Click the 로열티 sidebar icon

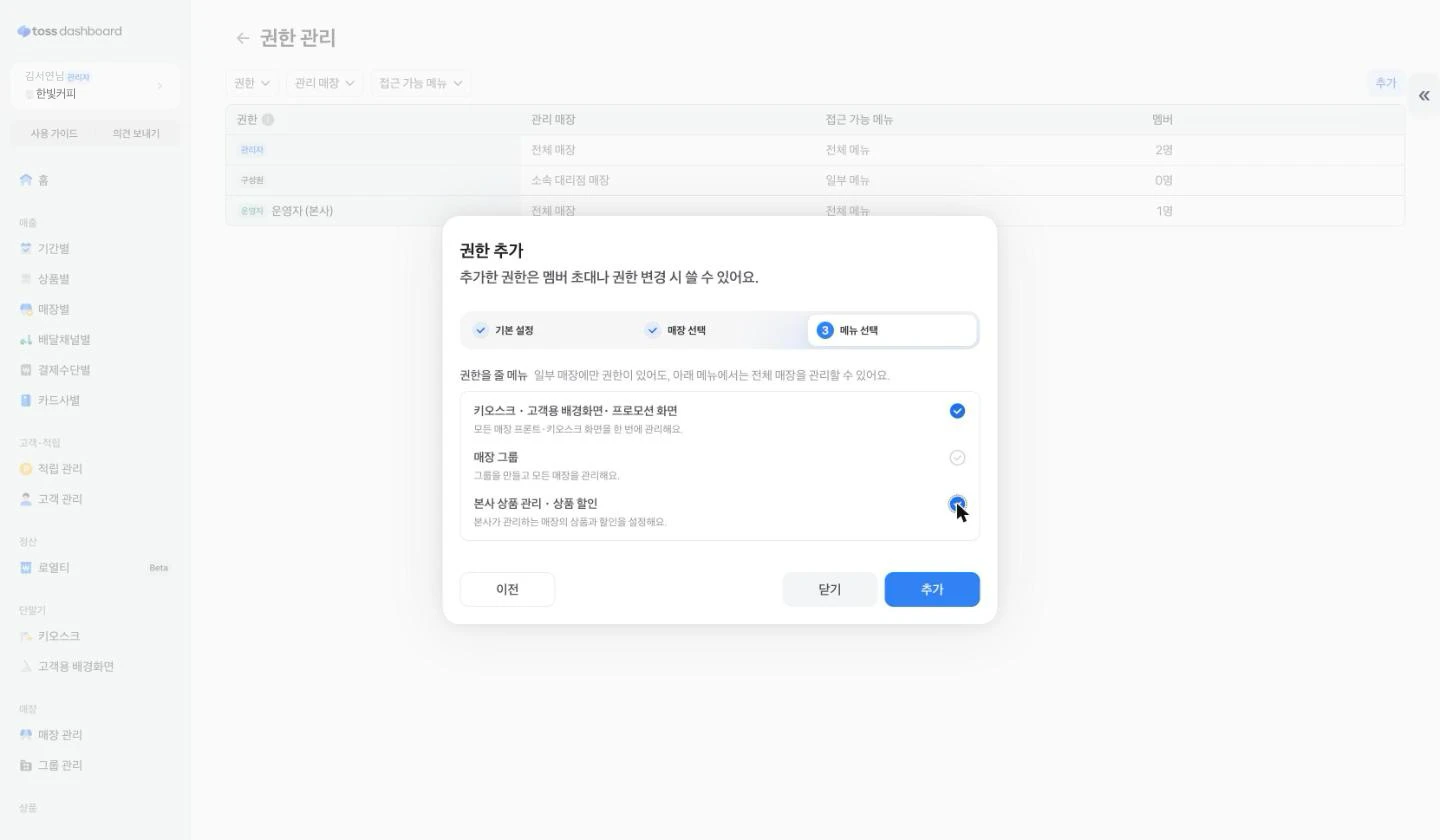[x=26, y=568]
